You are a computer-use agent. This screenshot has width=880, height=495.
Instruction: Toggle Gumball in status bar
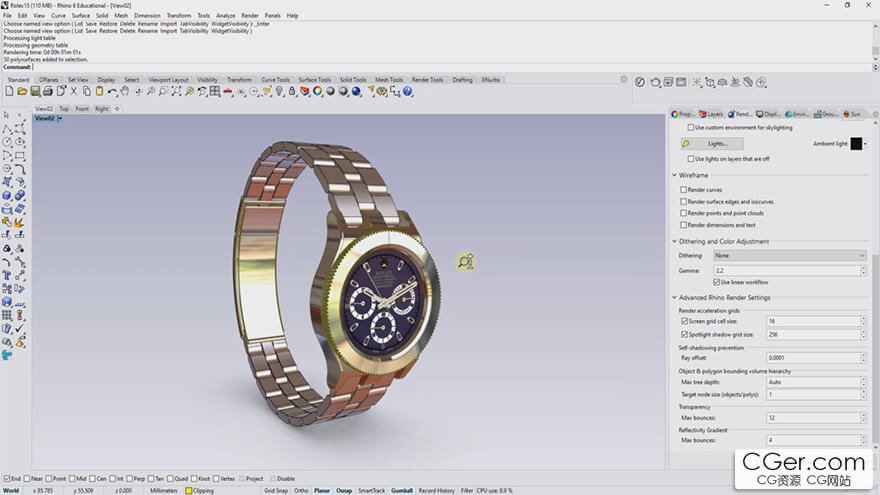point(401,491)
